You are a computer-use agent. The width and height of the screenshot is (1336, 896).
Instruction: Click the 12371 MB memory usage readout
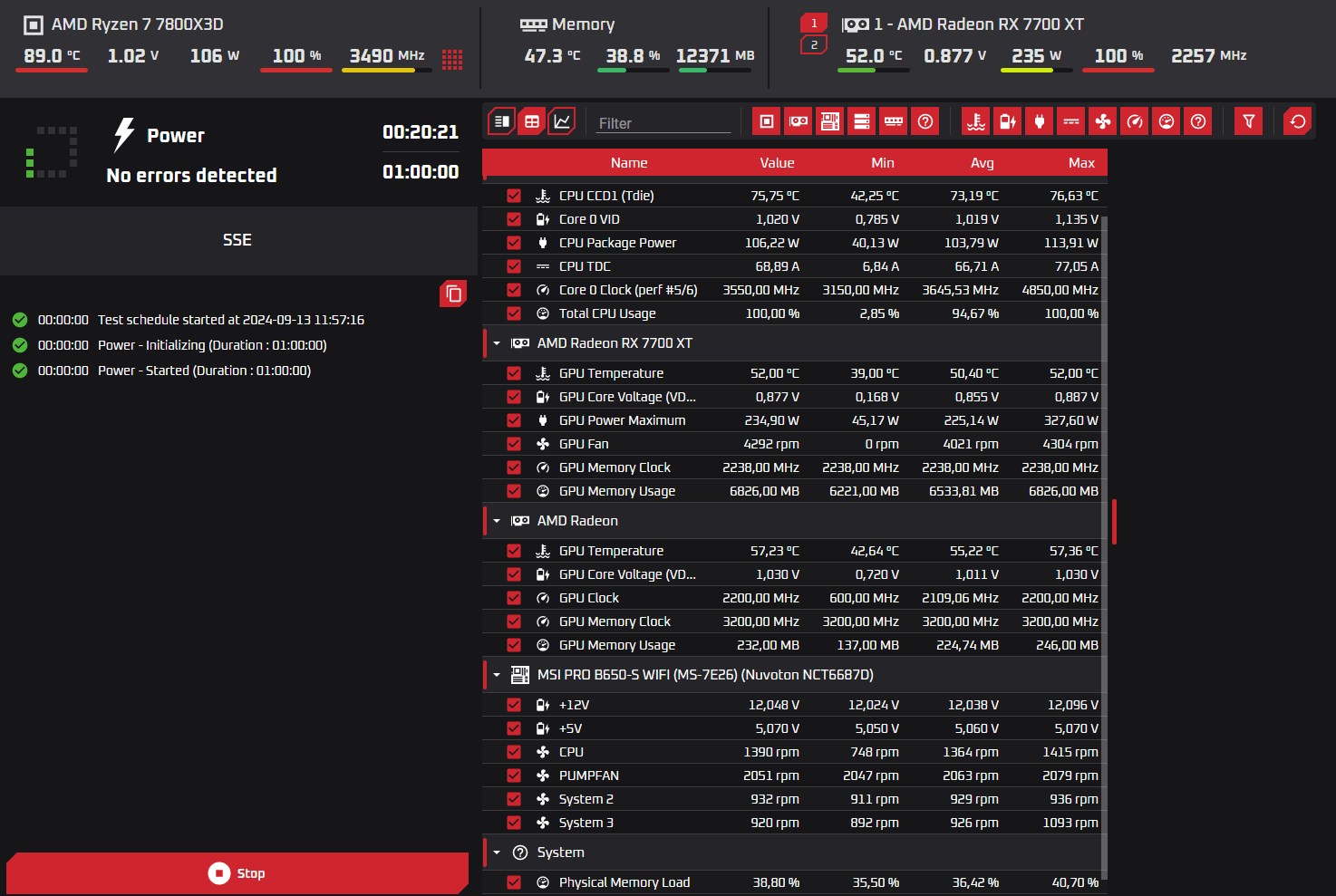click(715, 56)
